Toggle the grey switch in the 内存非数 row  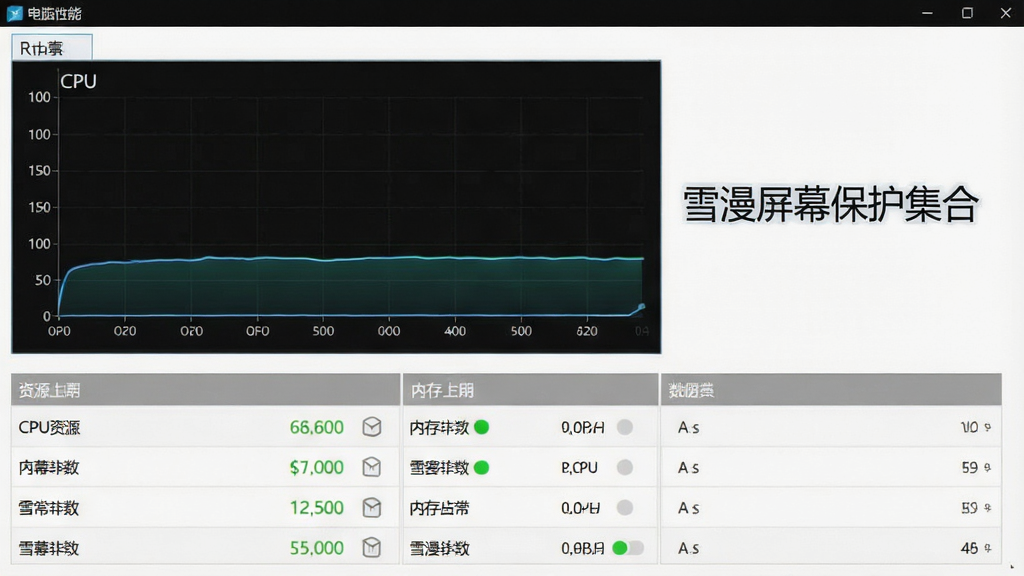[625, 427]
